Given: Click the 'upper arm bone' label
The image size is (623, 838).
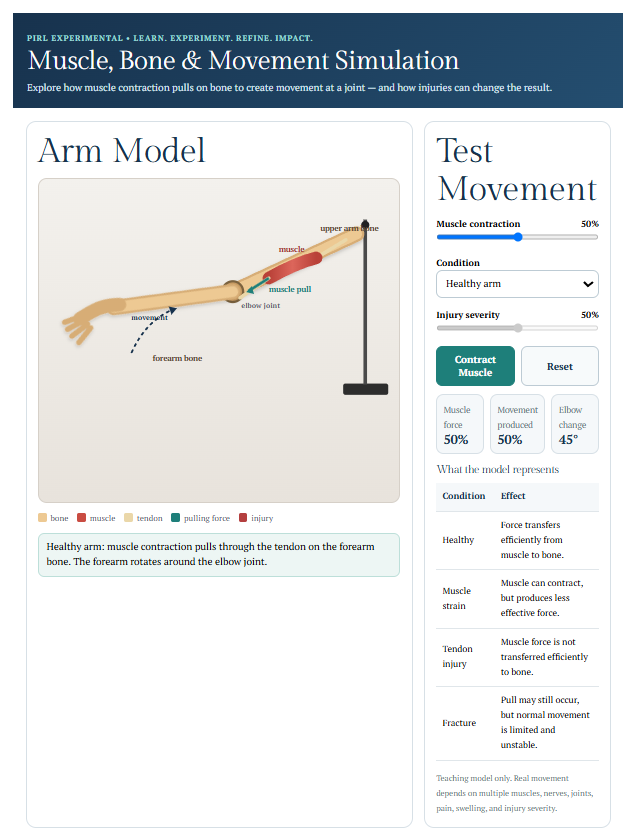Looking at the screenshot, I should click(349, 228).
